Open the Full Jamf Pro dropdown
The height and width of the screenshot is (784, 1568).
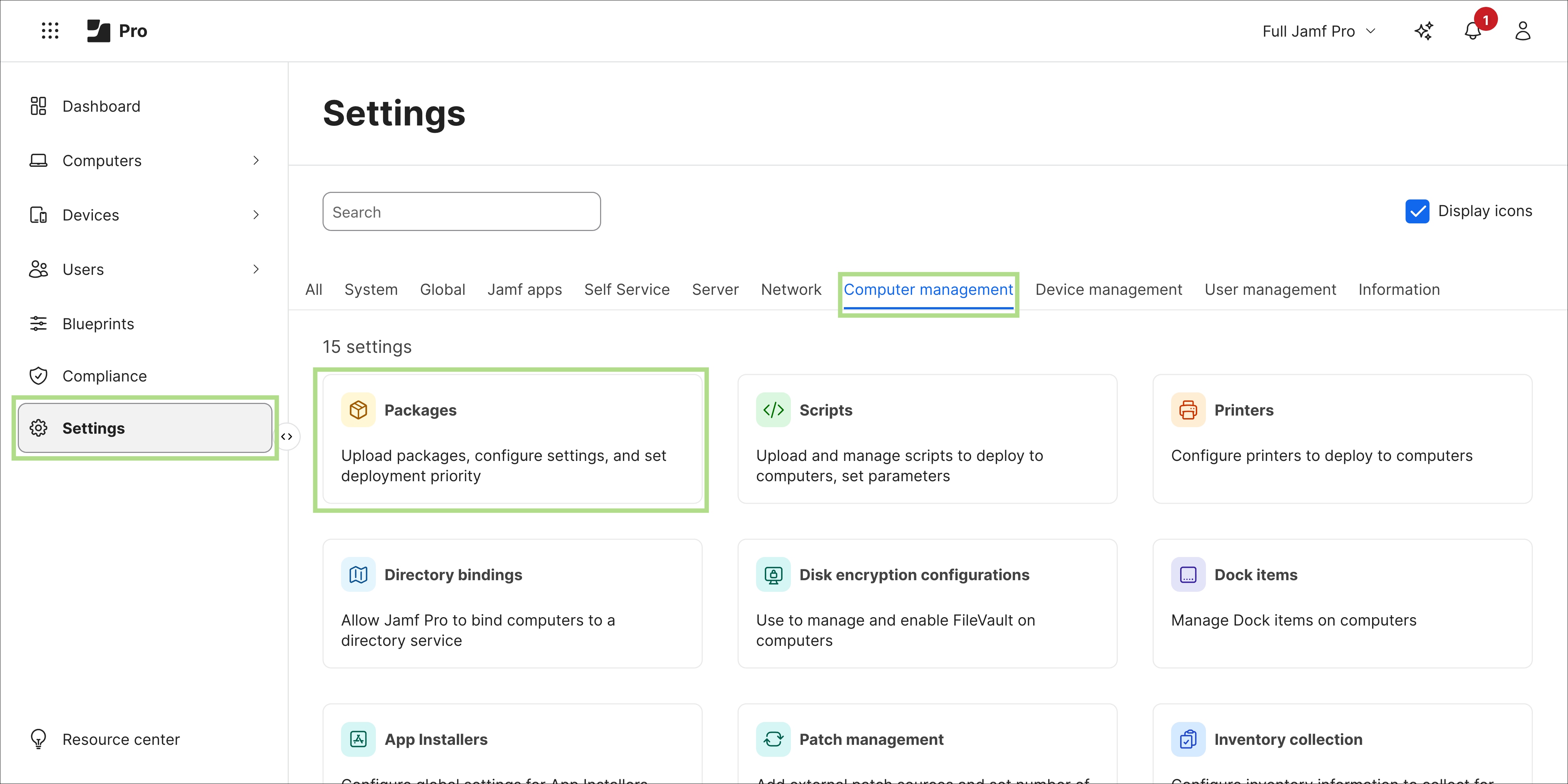coord(1318,31)
